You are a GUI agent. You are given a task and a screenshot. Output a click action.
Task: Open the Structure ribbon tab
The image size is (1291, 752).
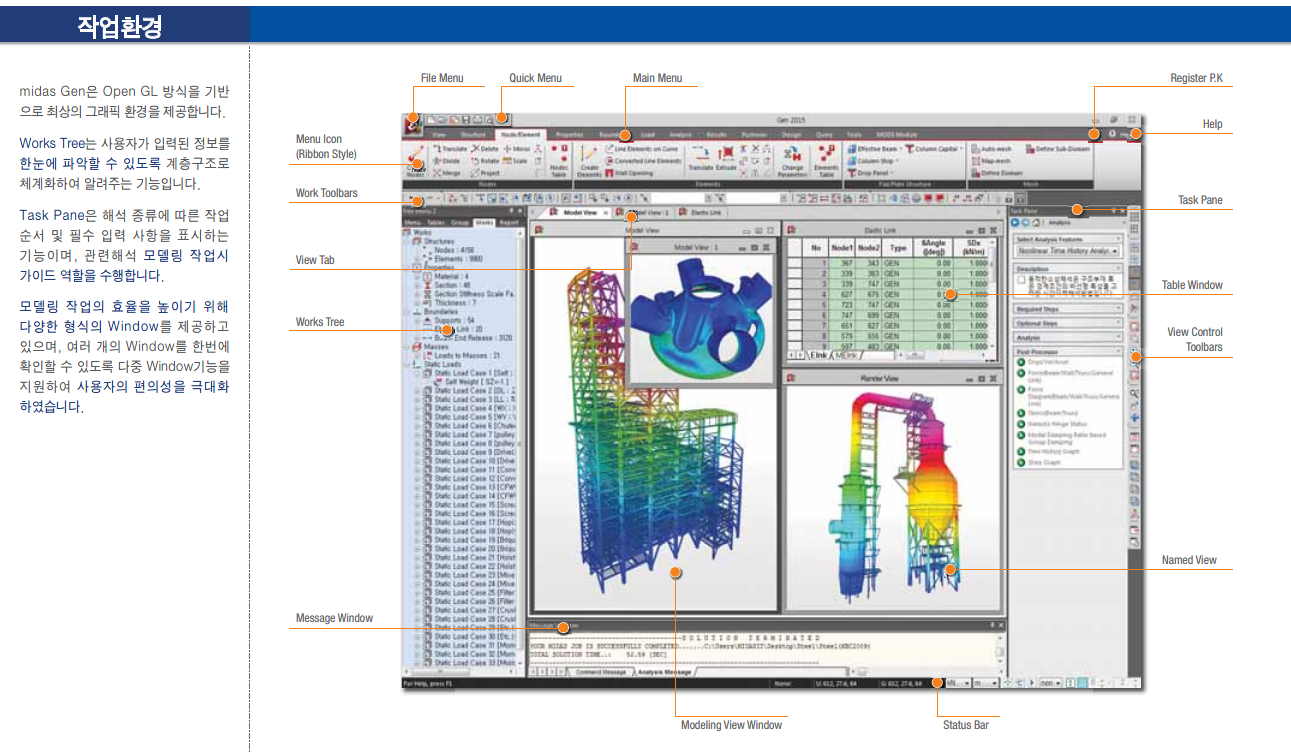pos(473,133)
